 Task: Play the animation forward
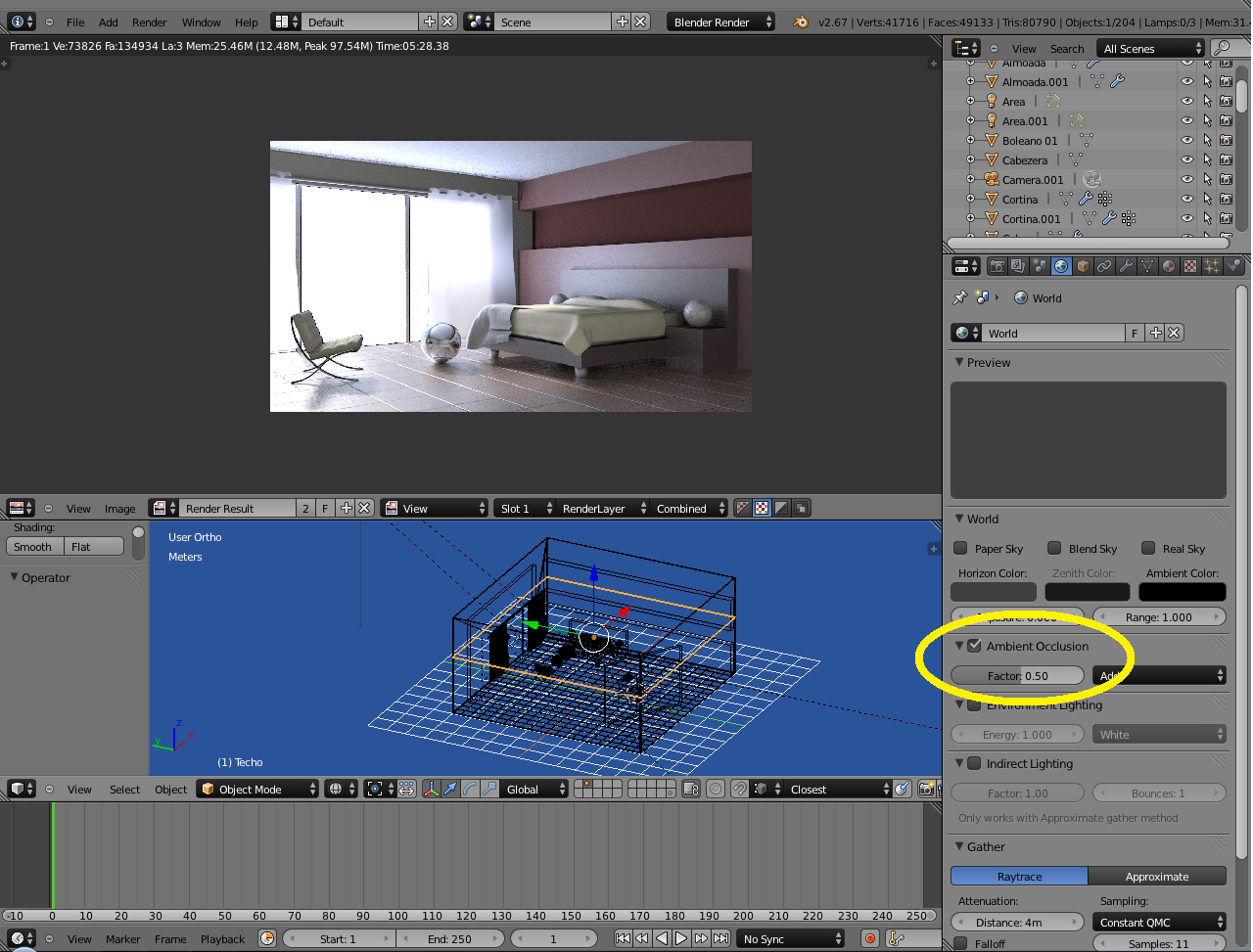pos(681,938)
